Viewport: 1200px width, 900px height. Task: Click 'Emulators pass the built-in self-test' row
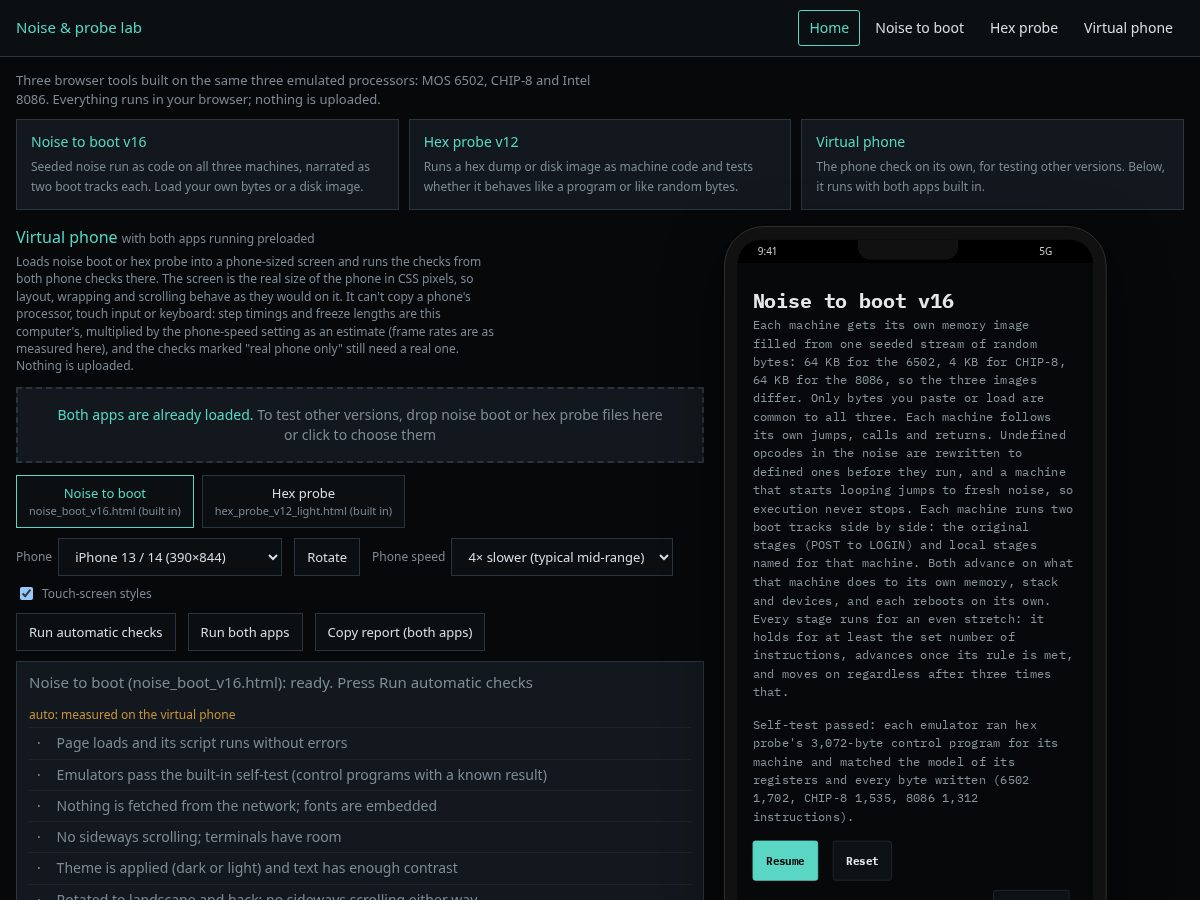(360, 775)
